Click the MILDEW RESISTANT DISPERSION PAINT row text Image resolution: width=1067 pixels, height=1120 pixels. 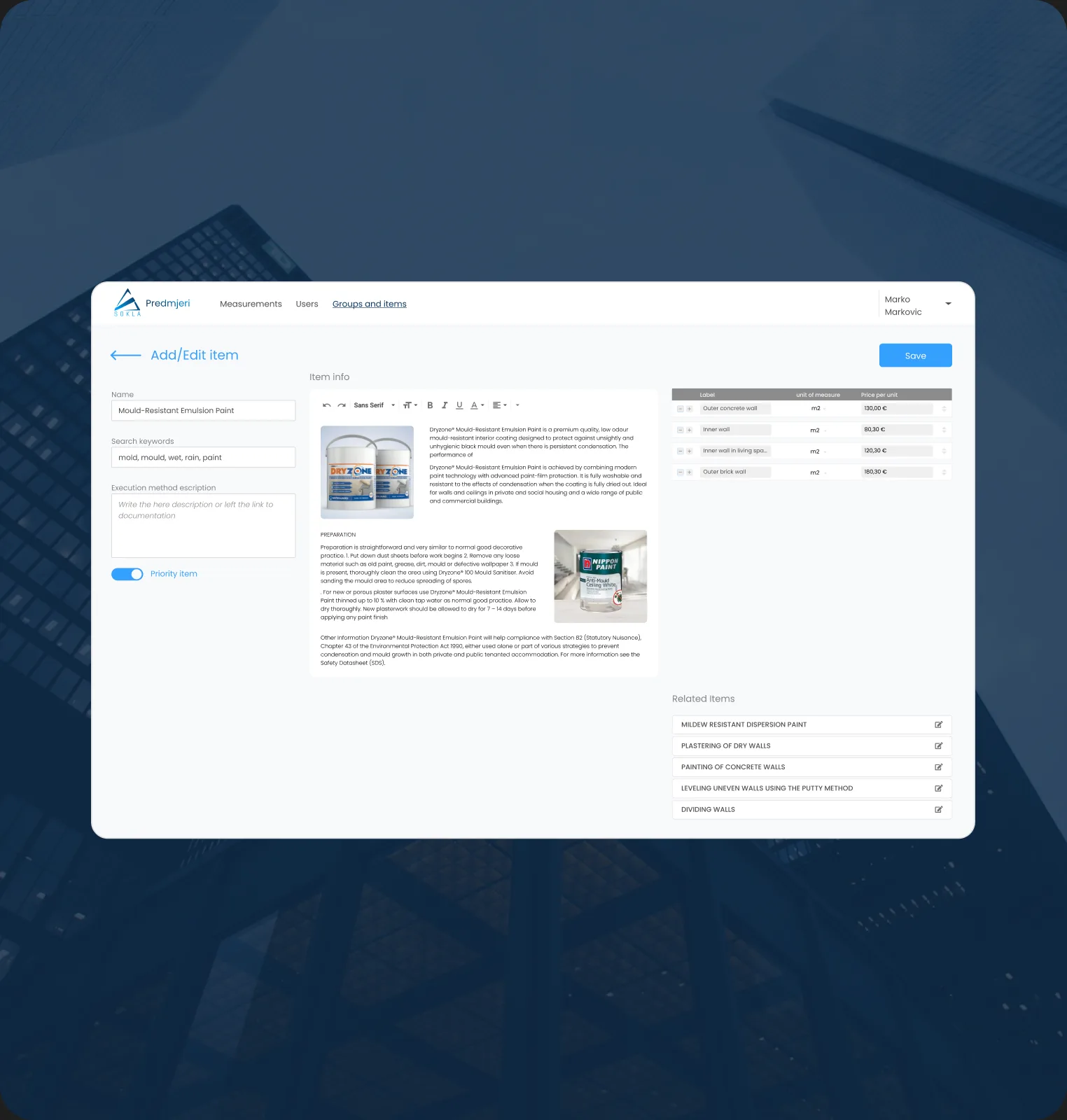click(x=744, y=724)
